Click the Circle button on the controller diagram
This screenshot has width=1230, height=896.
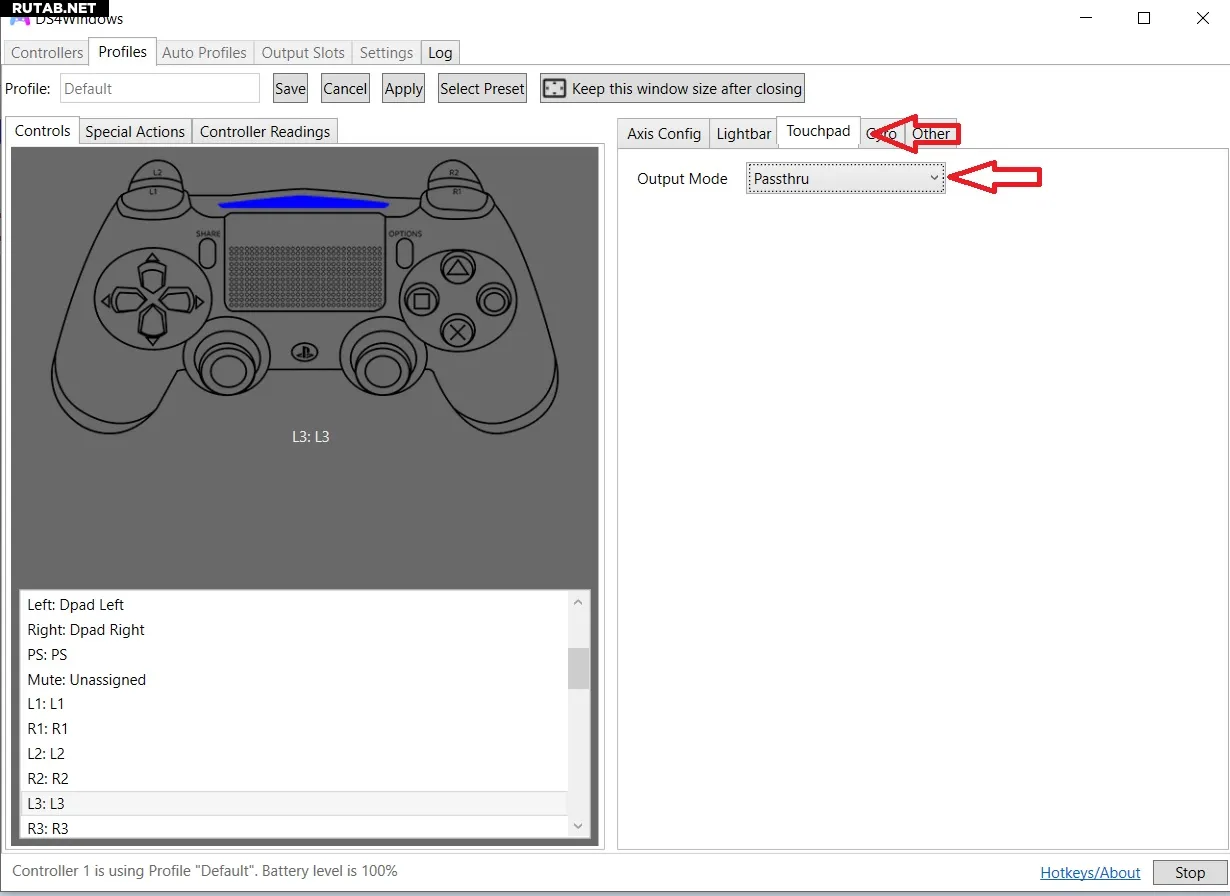coord(493,300)
